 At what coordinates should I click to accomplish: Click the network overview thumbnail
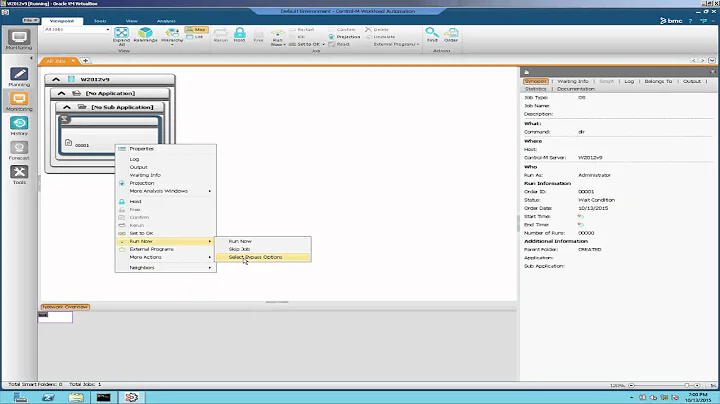pyautogui.click(x=55, y=317)
